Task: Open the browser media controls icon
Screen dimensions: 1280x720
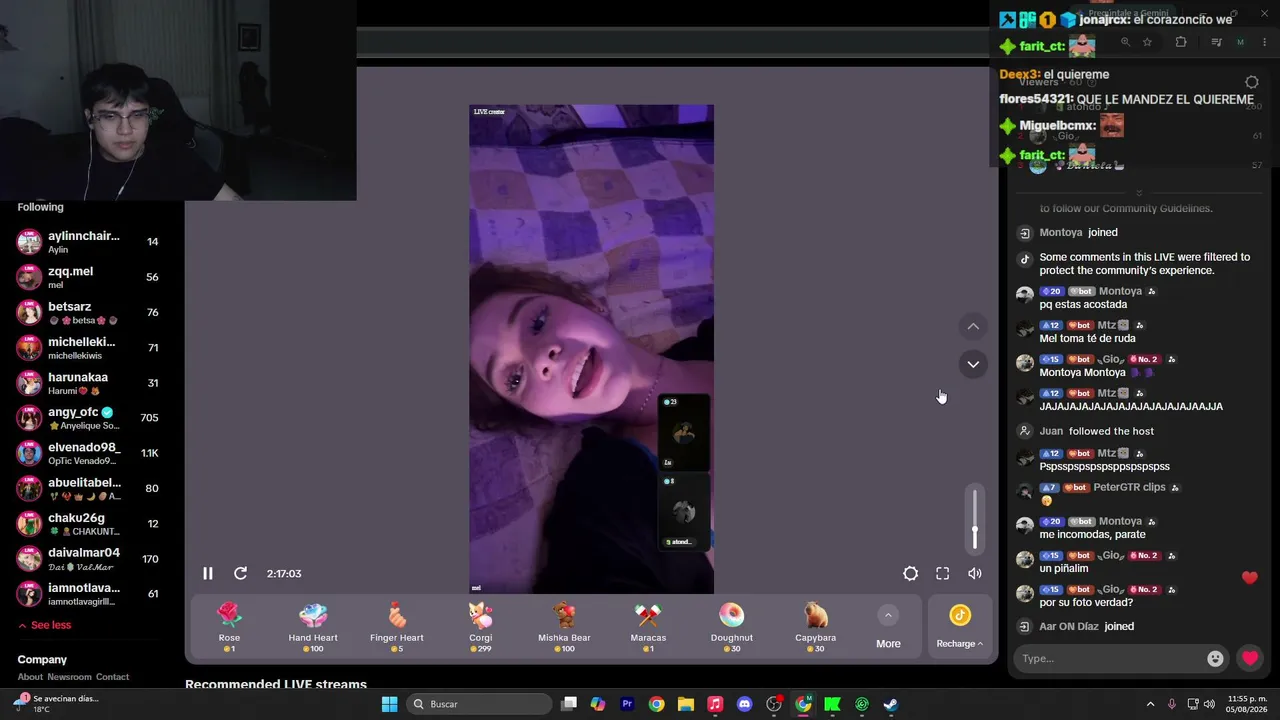Action: (x=1216, y=42)
